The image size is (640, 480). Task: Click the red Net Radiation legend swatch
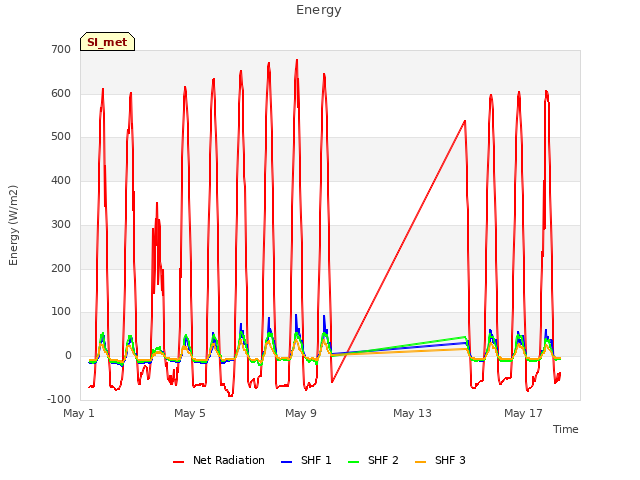point(178,462)
